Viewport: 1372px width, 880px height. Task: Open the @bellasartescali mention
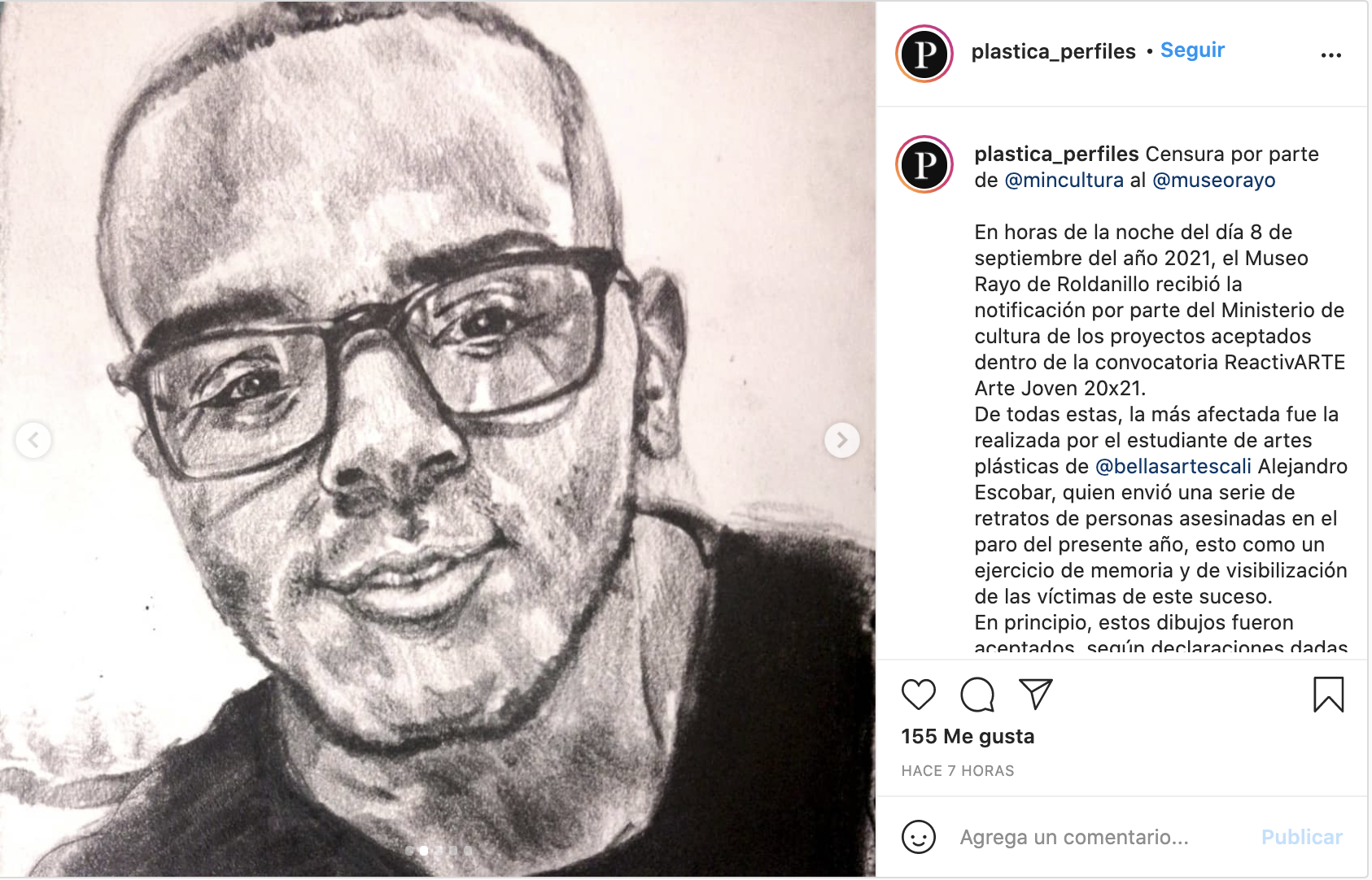click(x=1173, y=466)
